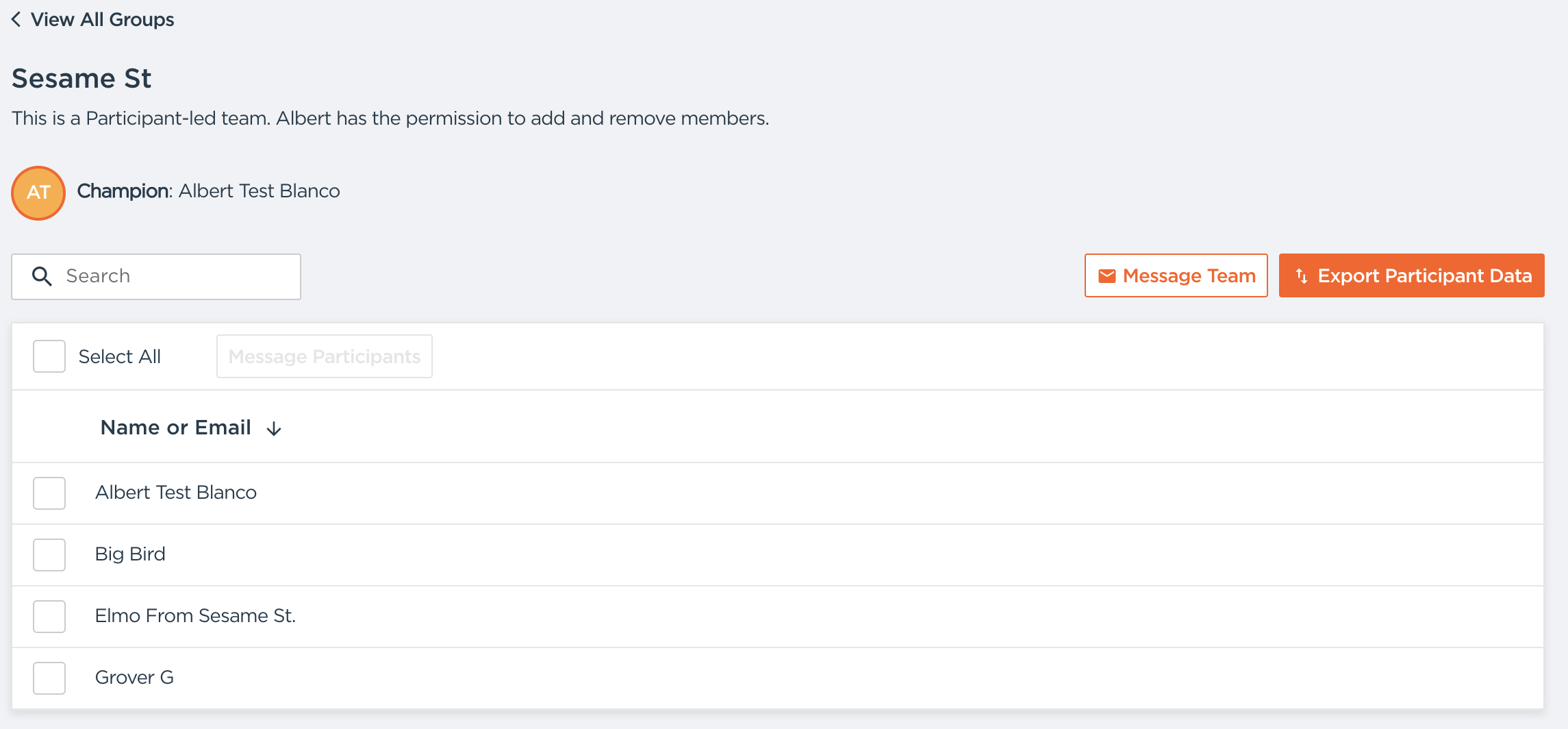Click the envelope icon in Message Team
The height and width of the screenshot is (729, 1568).
[1107, 275]
